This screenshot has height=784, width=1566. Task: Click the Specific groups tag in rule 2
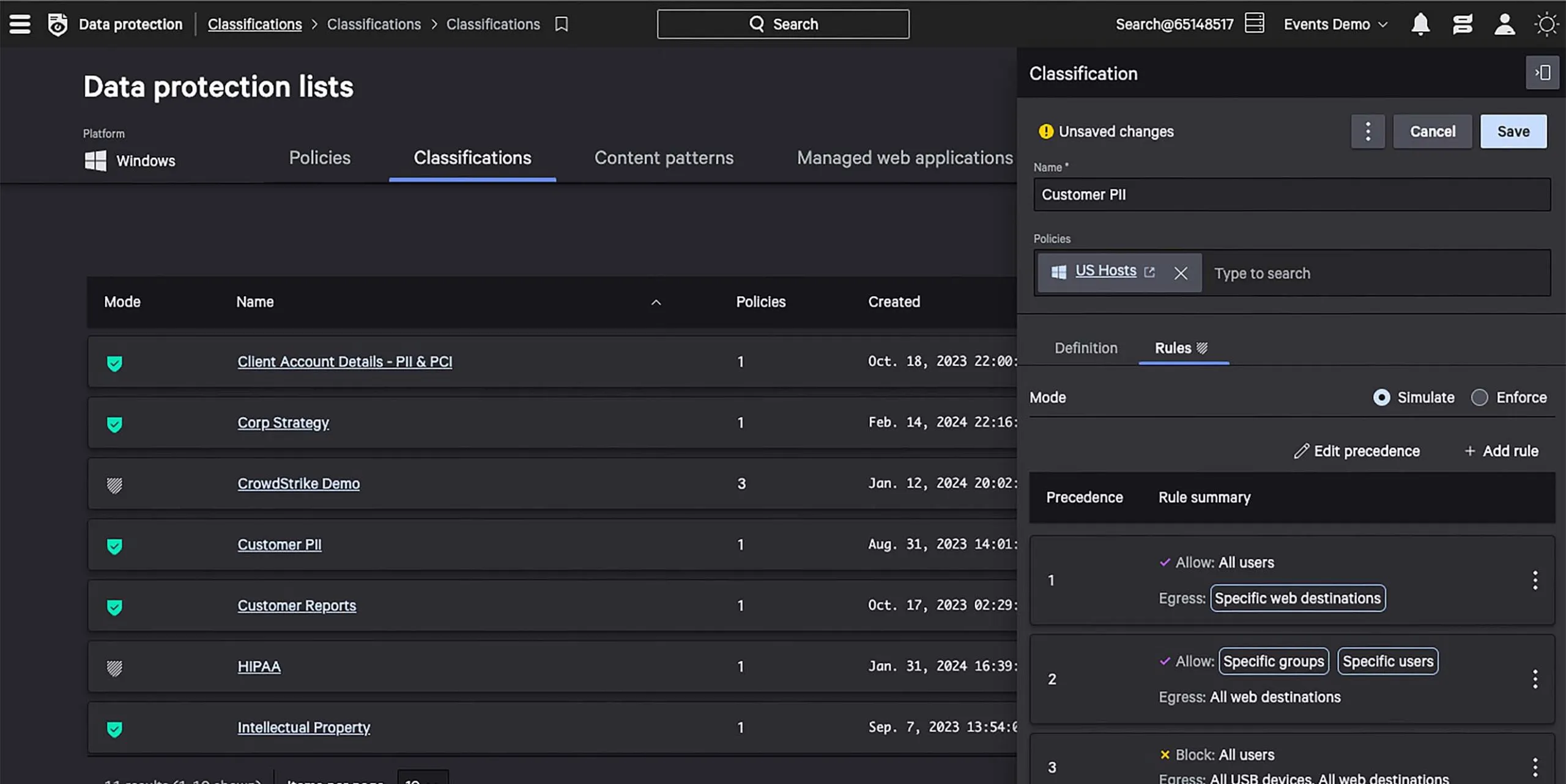1274,661
